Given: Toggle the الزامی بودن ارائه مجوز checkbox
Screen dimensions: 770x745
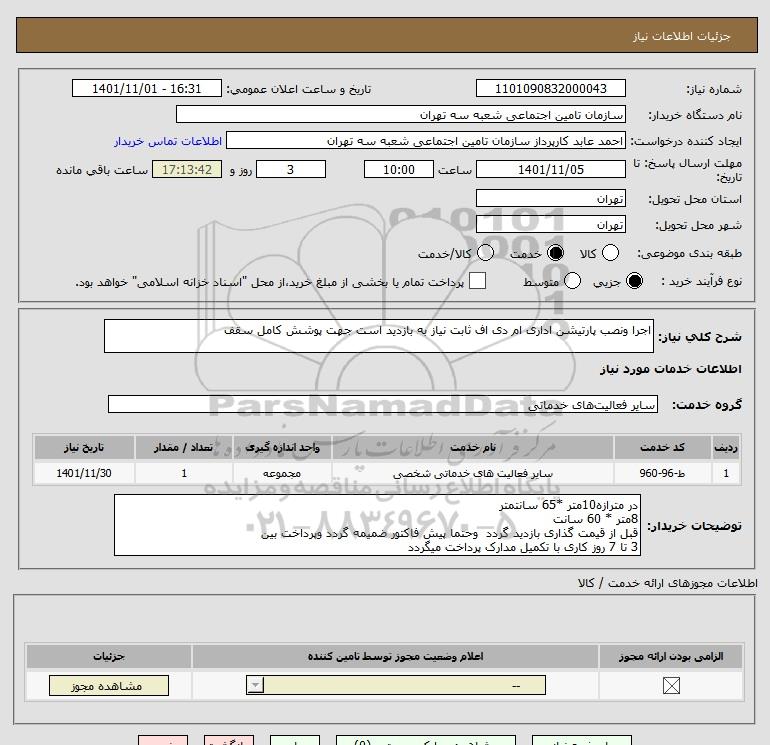Looking at the screenshot, I should 671,685.
